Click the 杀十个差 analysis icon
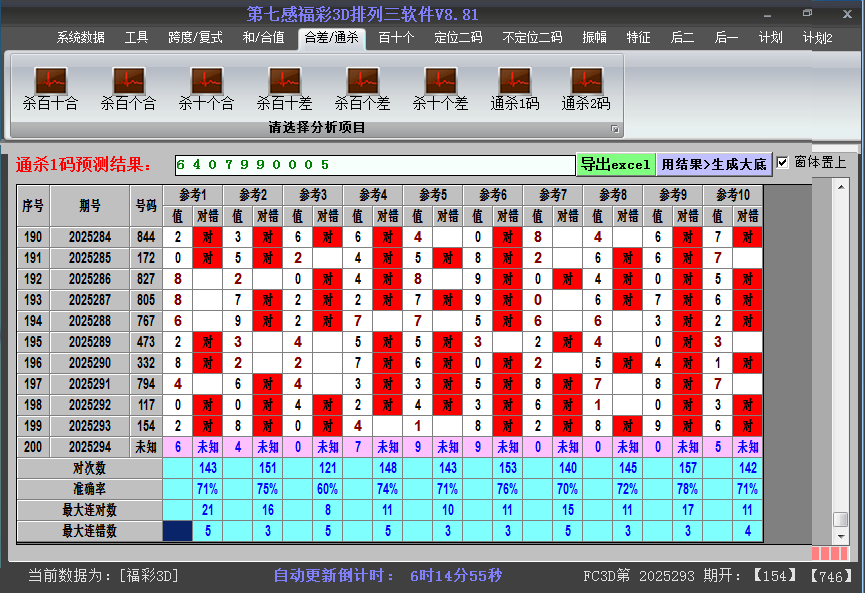The image size is (865, 593). 440,88
